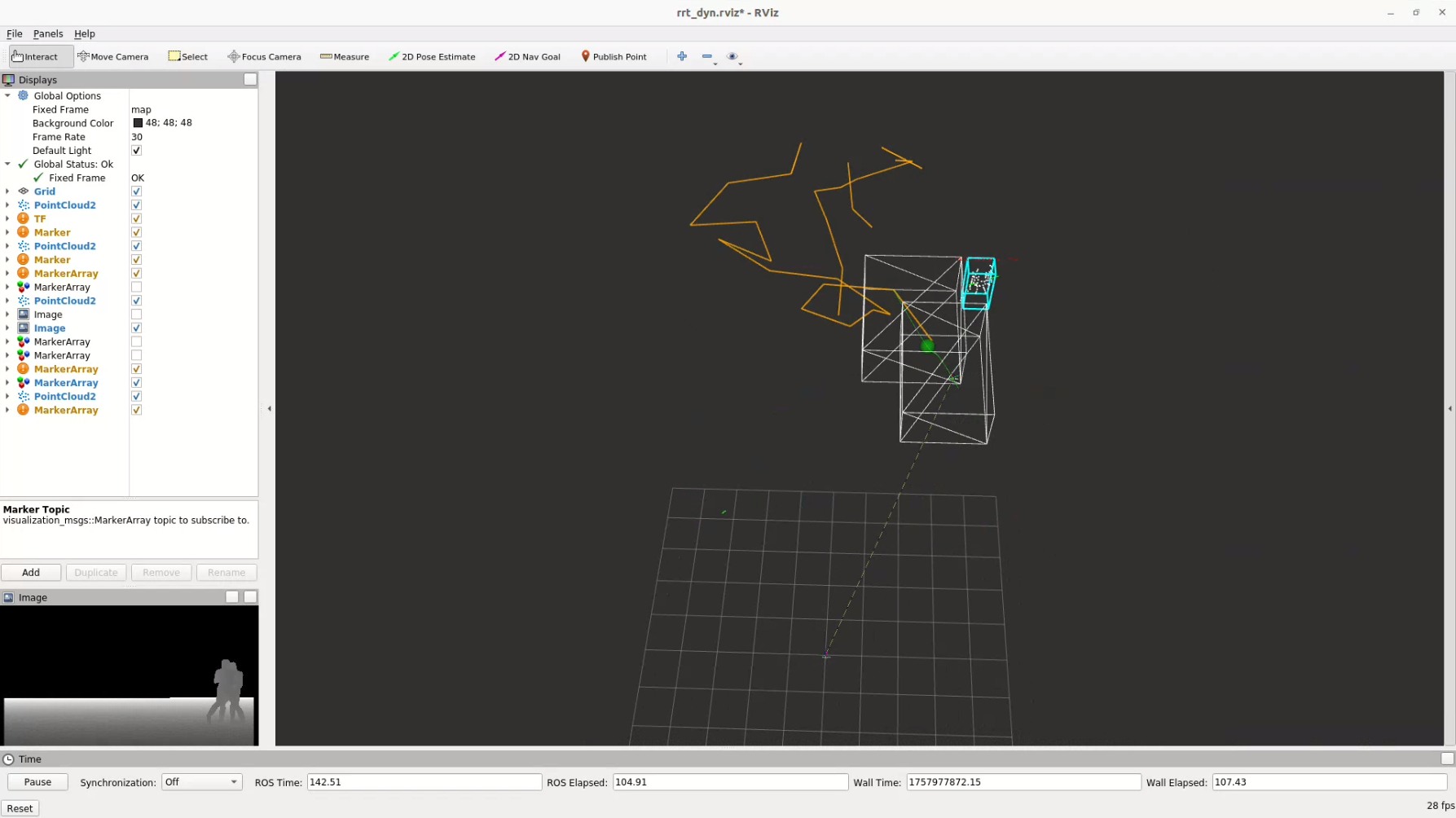Click the blue plus add-tool icon
The image size is (1456, 818).
tap(682, 56)
